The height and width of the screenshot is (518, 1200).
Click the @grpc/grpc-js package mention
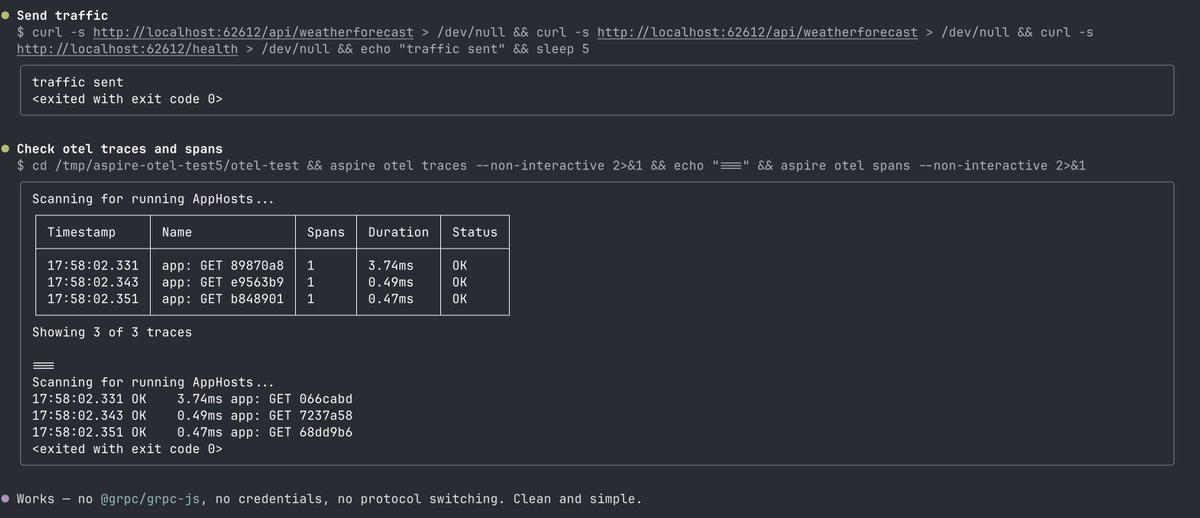tap(150, 498)
